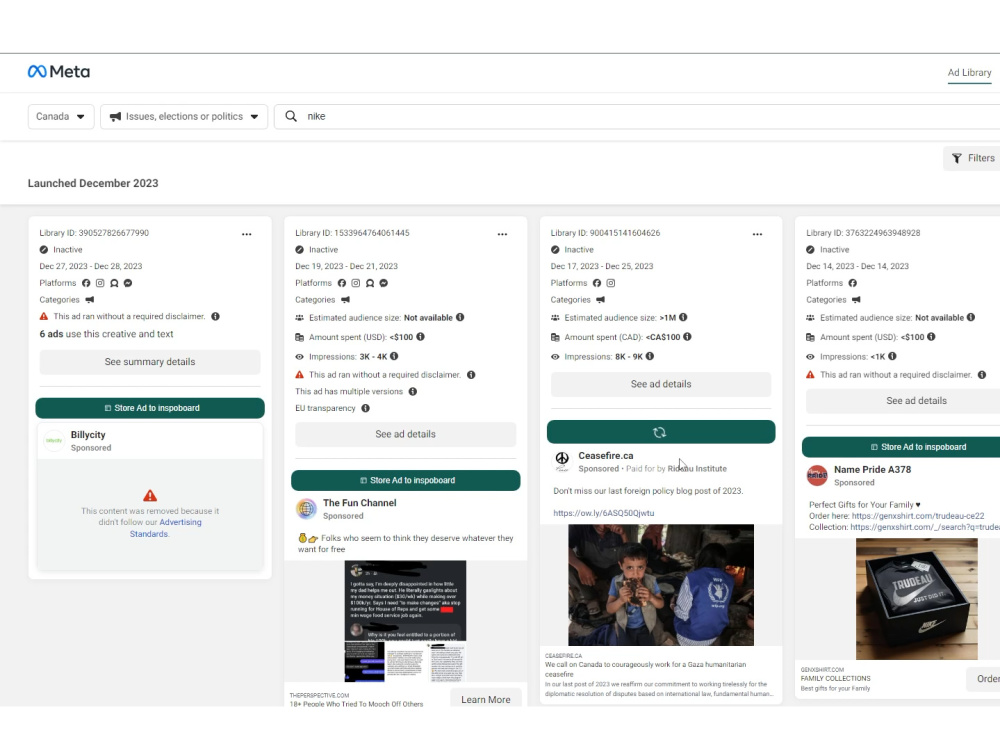The height and width of the screenshot is (751, 1000).
Task: Open three-dot menu on Ceasefire.ca ad card
Action: 757,234
